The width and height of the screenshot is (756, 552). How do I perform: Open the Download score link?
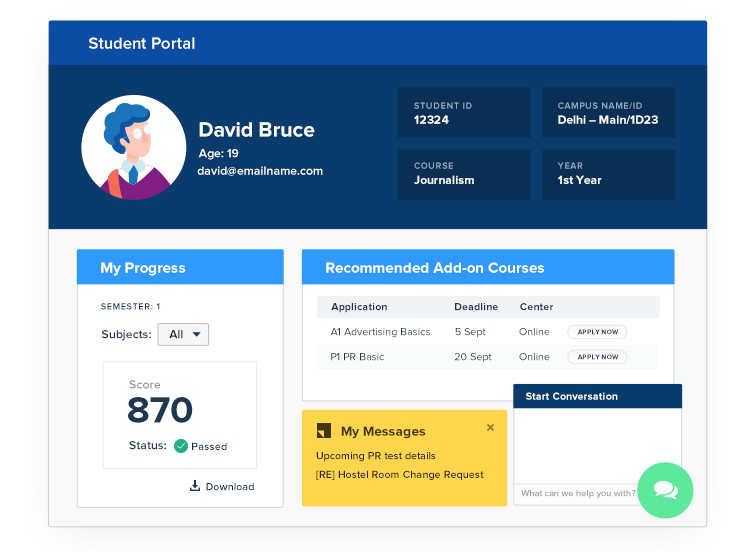click(229, 487)
